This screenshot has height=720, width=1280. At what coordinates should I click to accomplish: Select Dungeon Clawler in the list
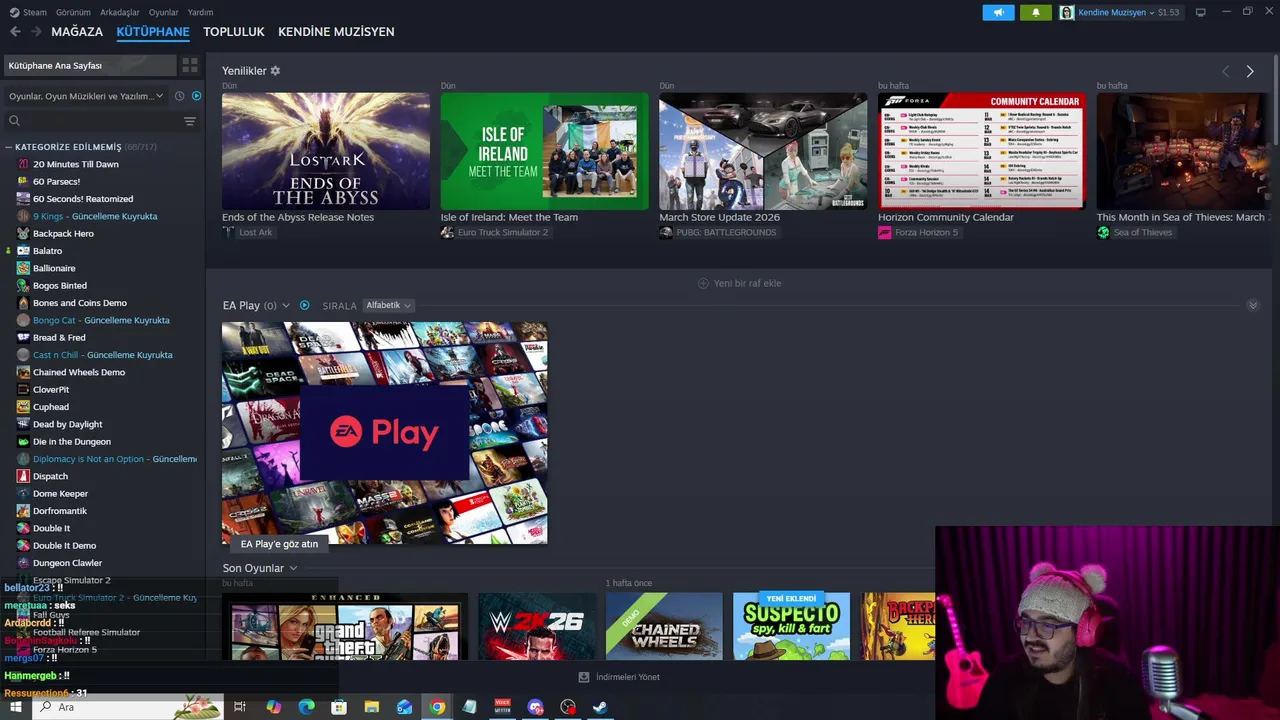click(x=67, y=563)
